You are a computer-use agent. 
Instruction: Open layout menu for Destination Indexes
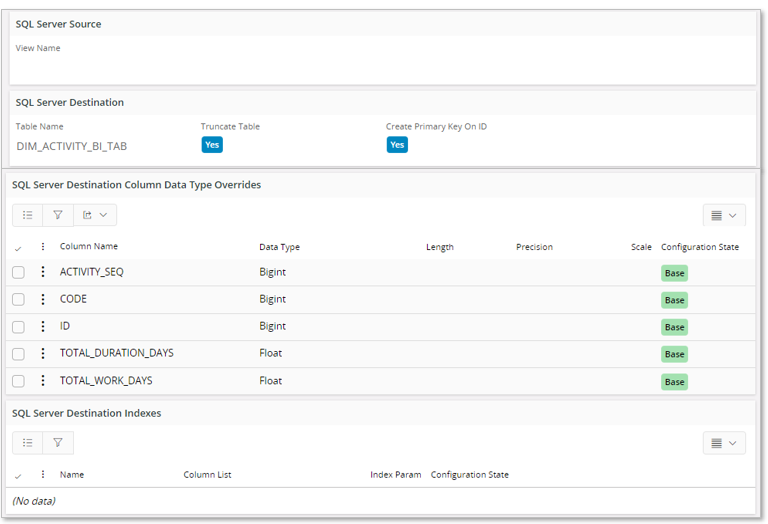coord(724,443)
